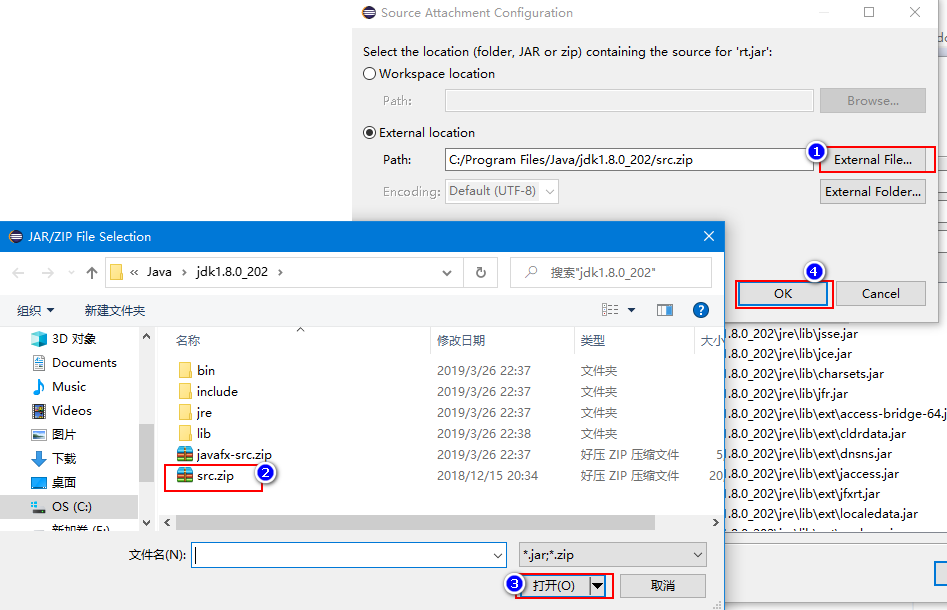Image resolution: width=947 pixels, height=610 pixels.
Task: Select the External location radio button
Action: point(370,133)
